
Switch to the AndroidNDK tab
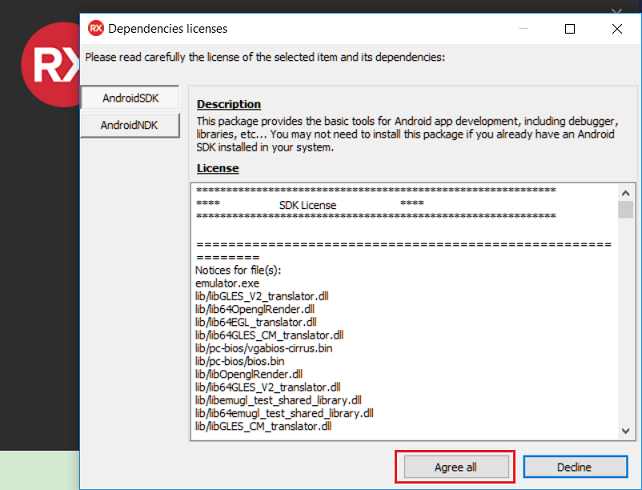[x=130, y=125]
